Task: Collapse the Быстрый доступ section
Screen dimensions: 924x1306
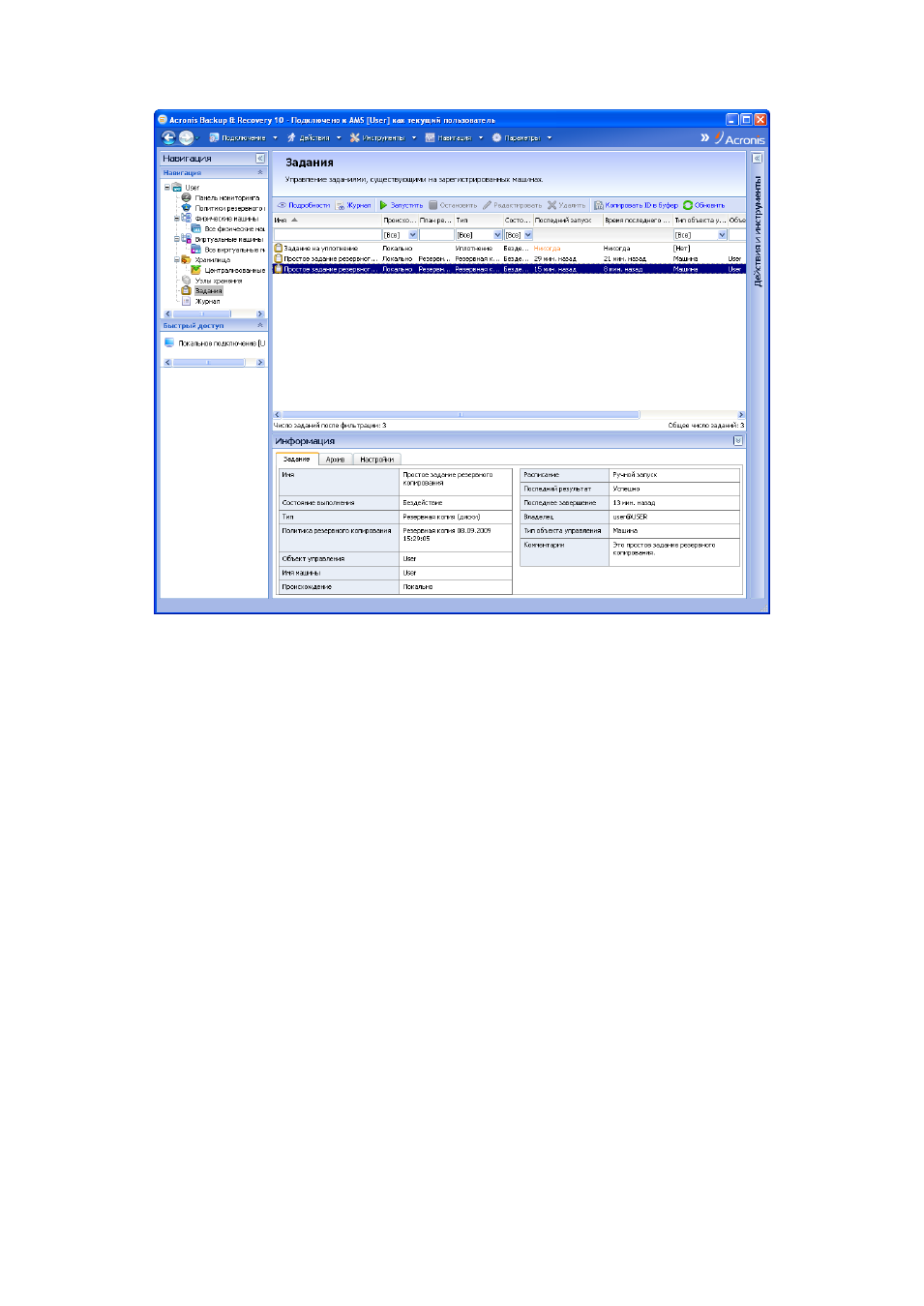Action: click(x=259, y=325)
